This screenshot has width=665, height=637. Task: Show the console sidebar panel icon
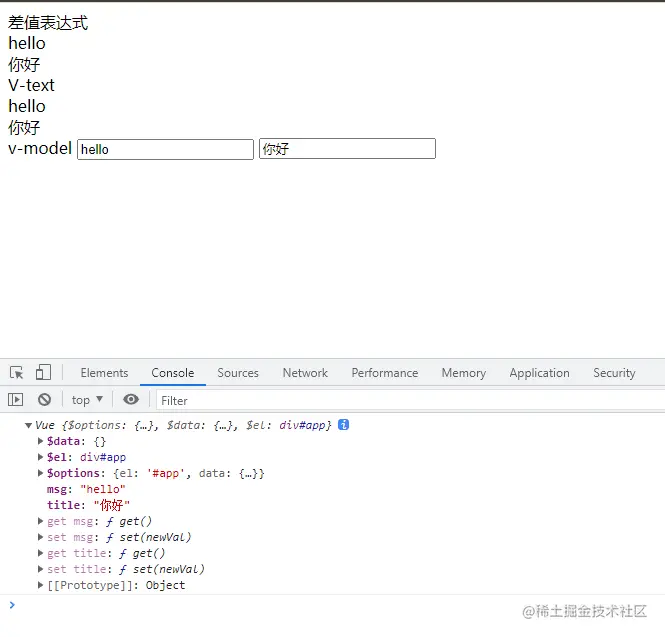[16, 400]
